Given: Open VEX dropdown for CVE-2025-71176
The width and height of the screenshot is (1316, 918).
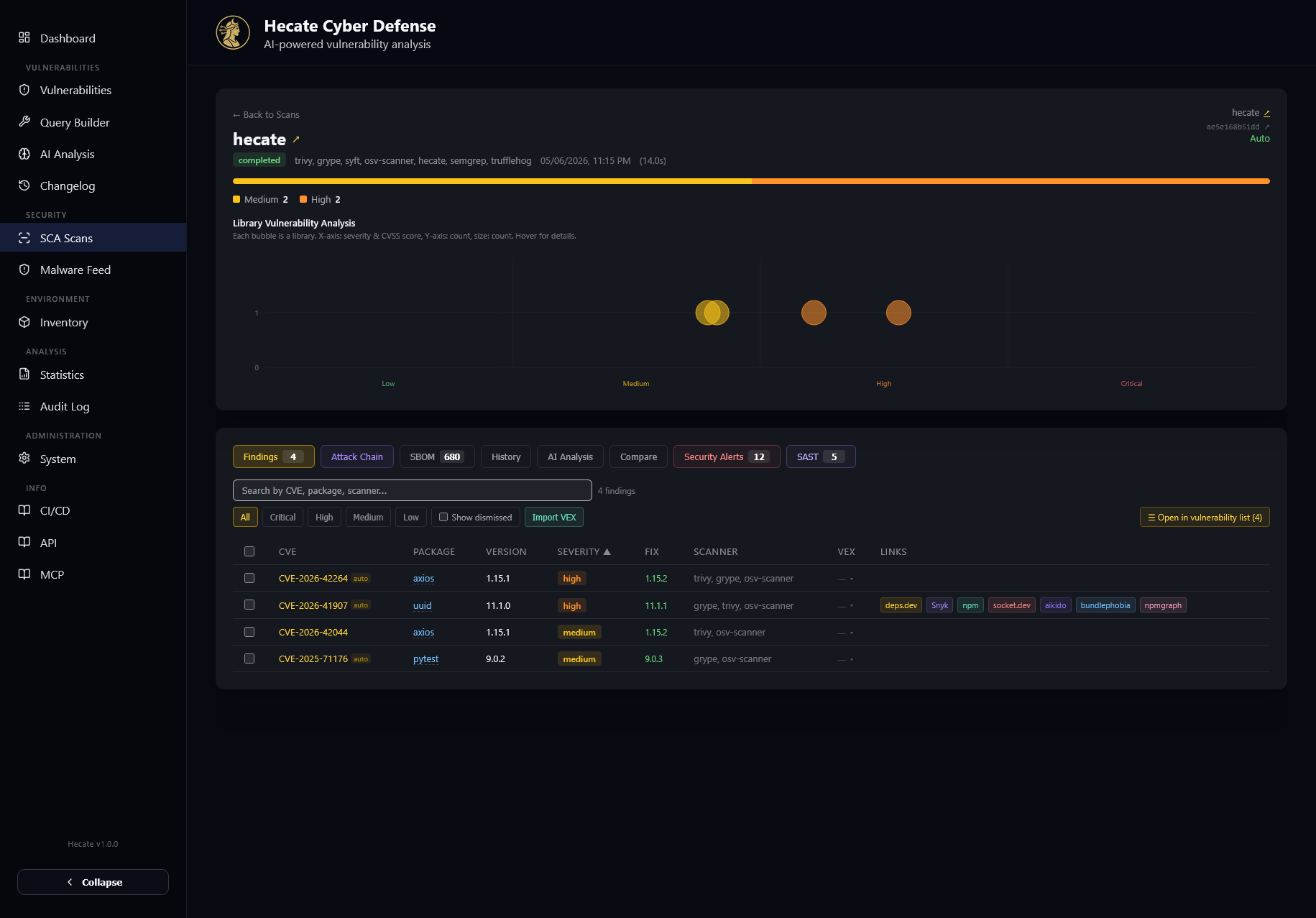Looking at the screenshot, I should point(845,659).
